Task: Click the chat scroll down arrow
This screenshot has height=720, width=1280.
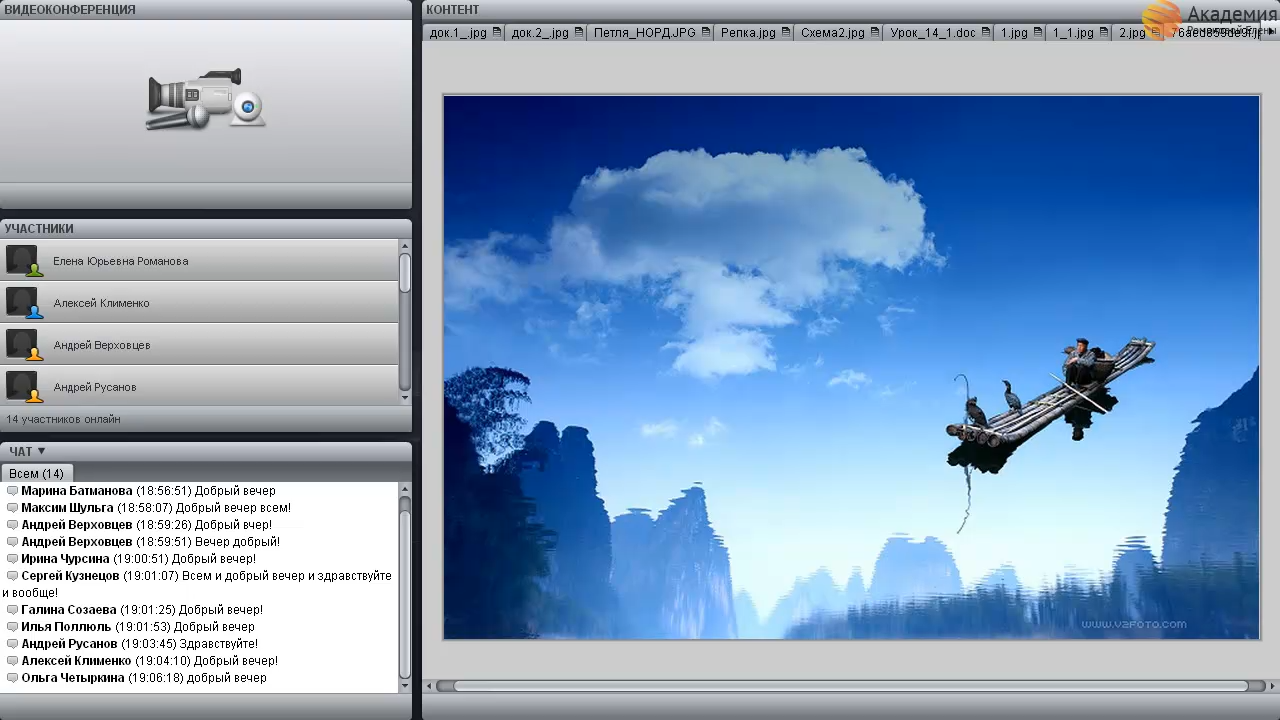Action: (405, 686)
